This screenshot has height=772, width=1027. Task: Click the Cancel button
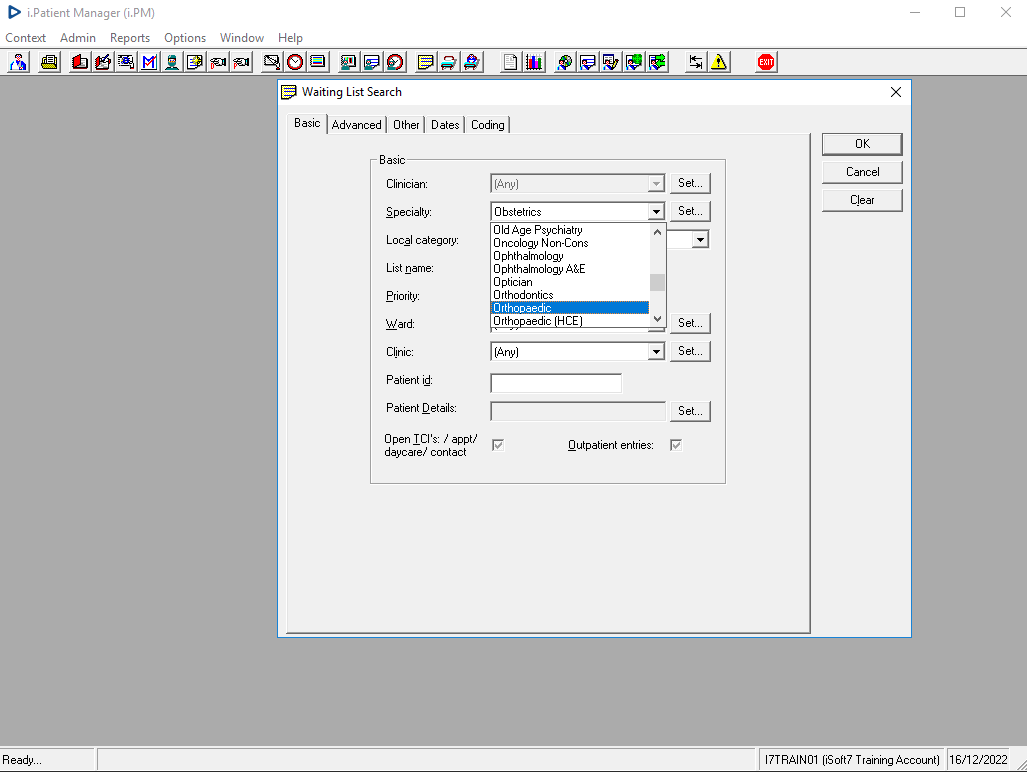click(x=862, y=172)
